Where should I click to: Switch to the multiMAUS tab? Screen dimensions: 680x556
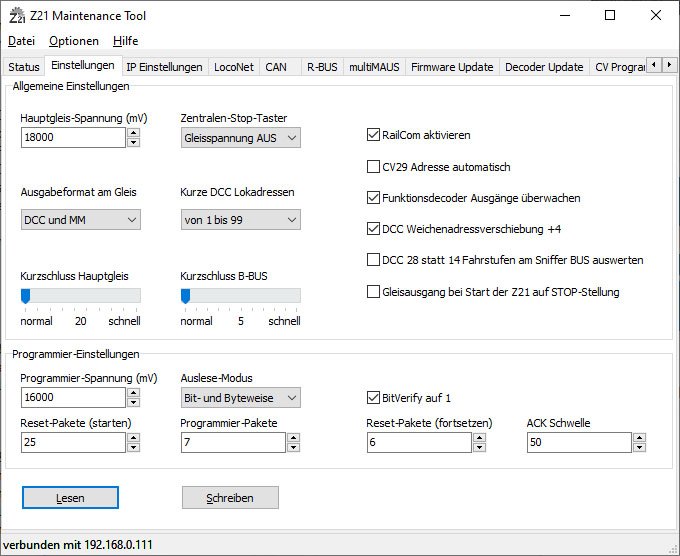374,67
